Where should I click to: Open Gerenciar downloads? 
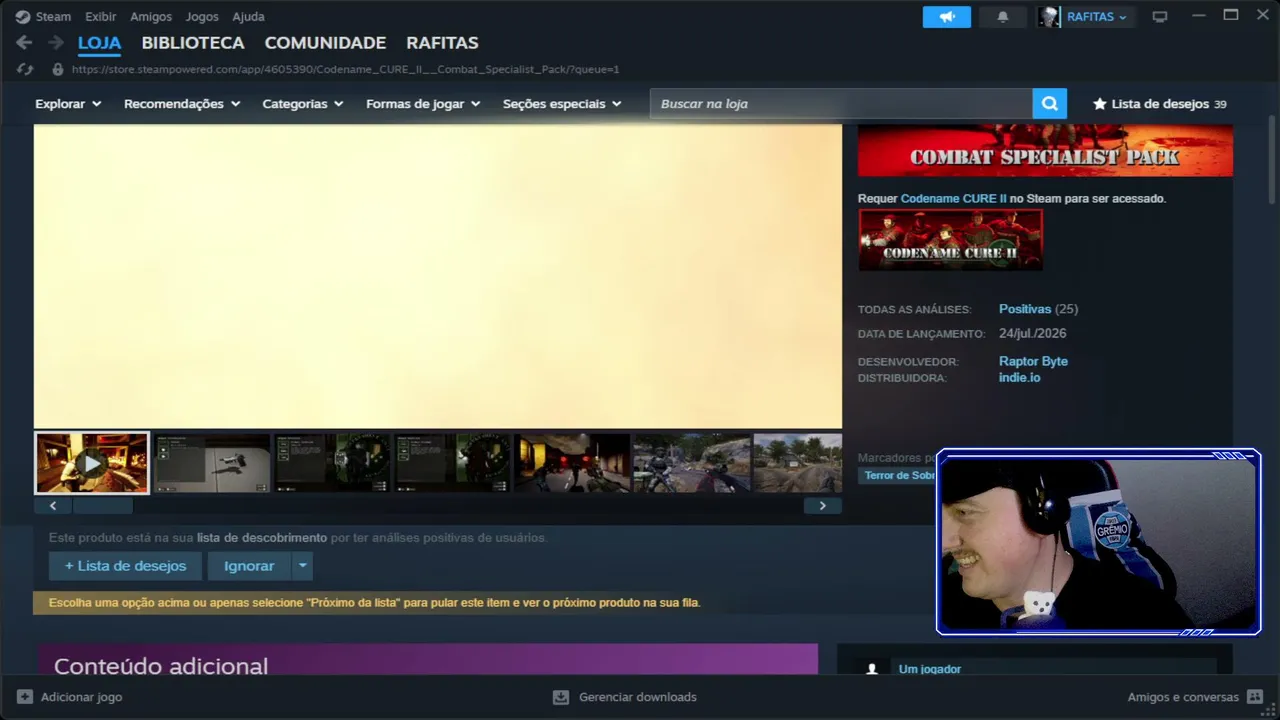click(x=625, y=697)
